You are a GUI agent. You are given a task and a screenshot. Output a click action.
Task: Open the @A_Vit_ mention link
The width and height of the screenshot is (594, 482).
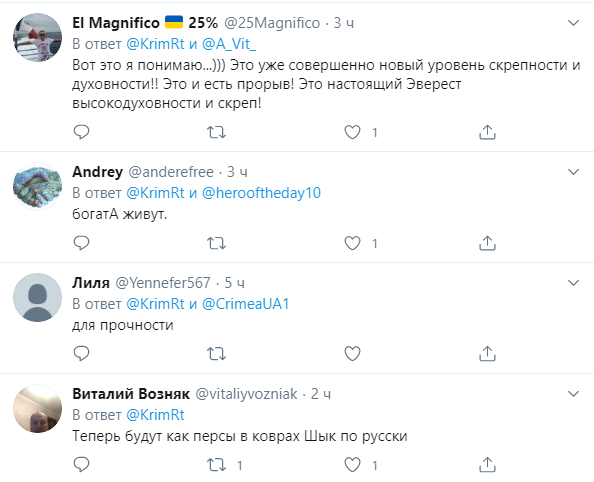tap(229, 44)
